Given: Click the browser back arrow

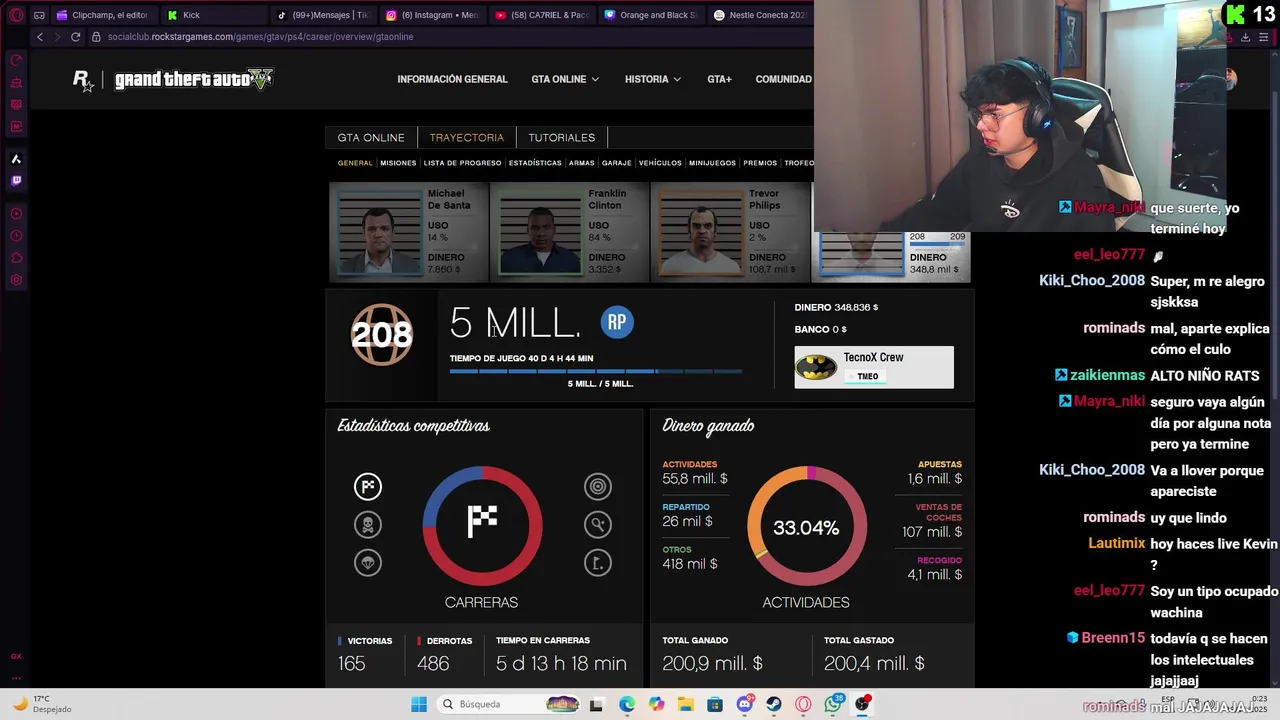Looking at the screenshot, I should tap(40, 37).
